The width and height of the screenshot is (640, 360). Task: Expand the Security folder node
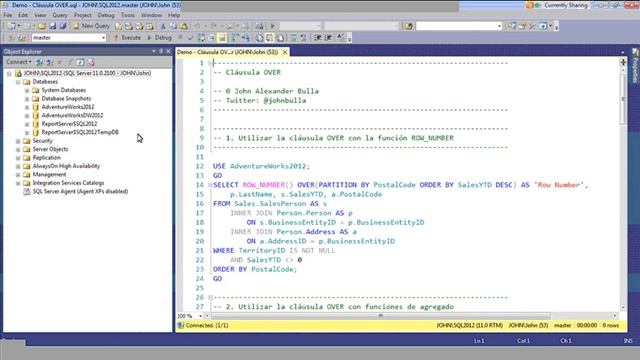coord(18,141)
